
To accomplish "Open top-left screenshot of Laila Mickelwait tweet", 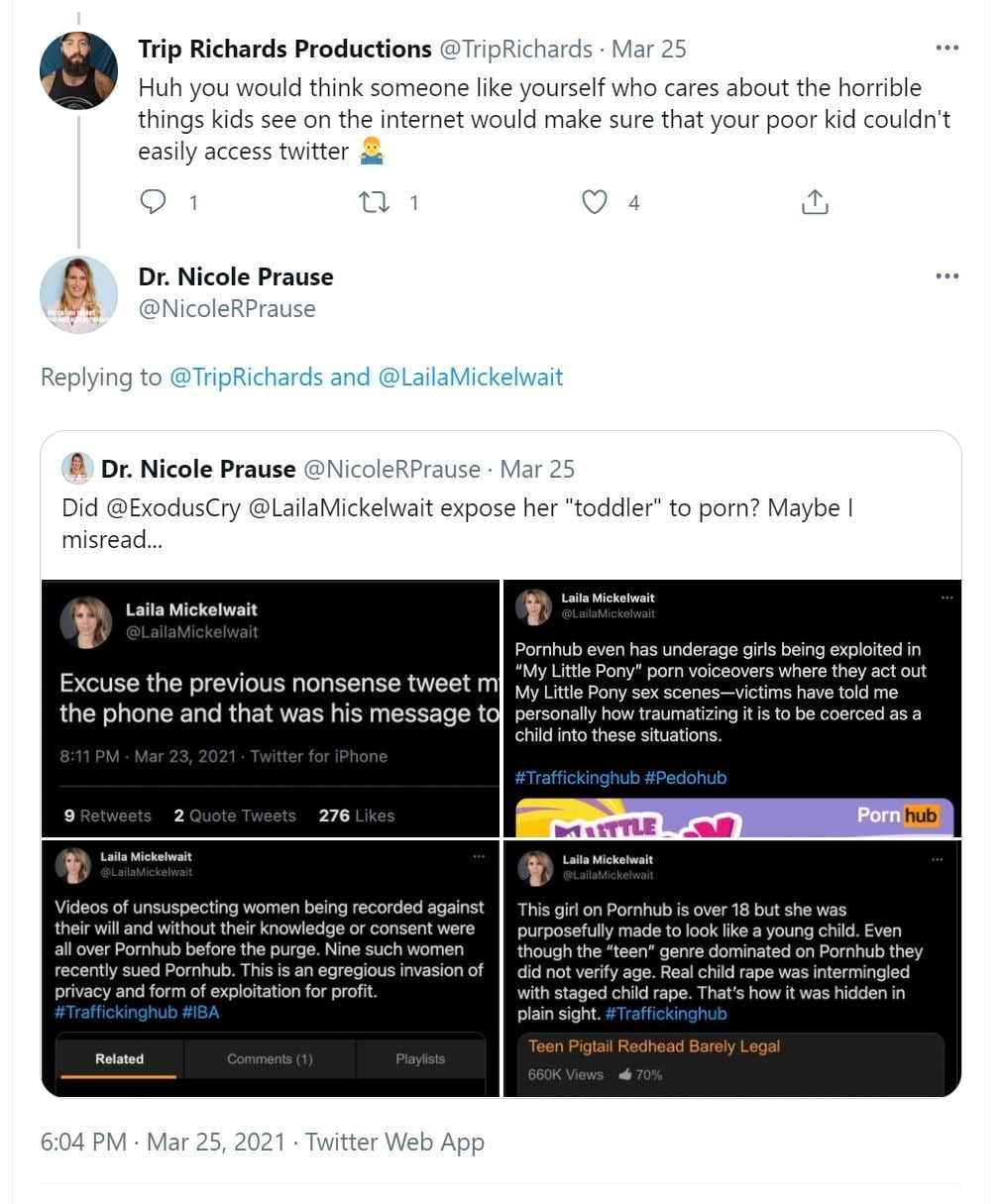I will 271,709.
